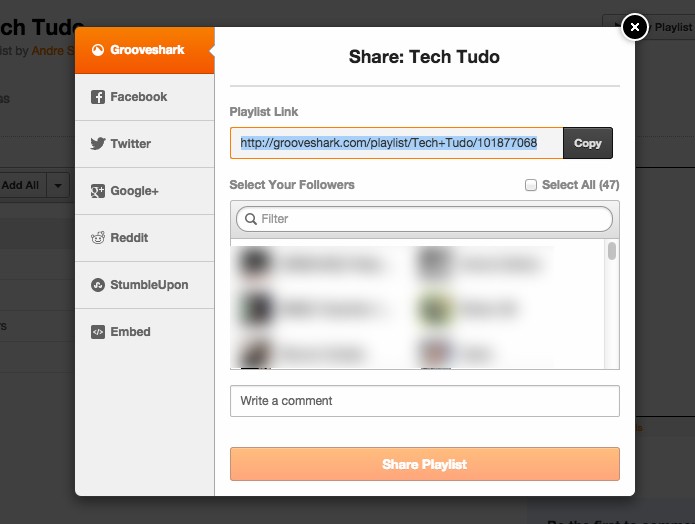Click the Twitter bird icon
The width and height of the screenshot is (695, 524).
click(98, 144)
